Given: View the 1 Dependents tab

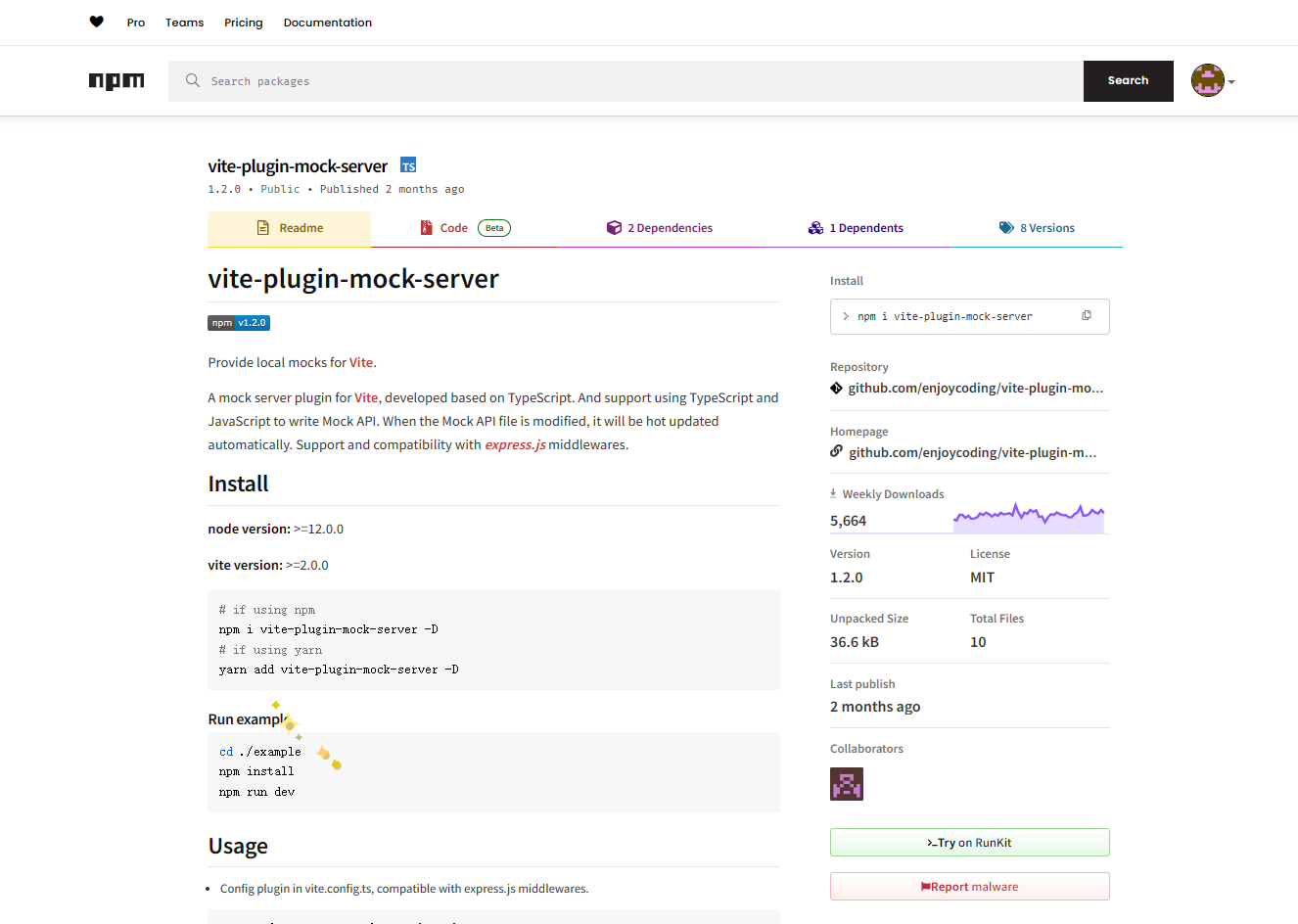Looking at the screenshot, I should pos(856,228).
